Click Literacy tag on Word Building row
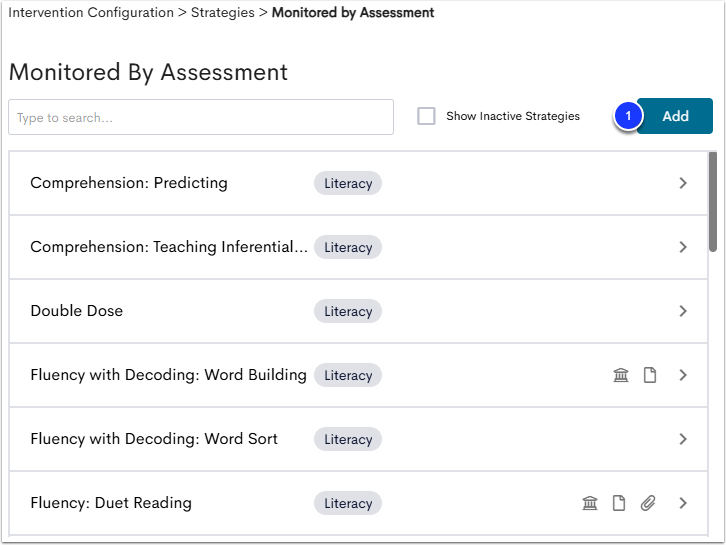This screenshot has width=726, height=545. point(348,375)
